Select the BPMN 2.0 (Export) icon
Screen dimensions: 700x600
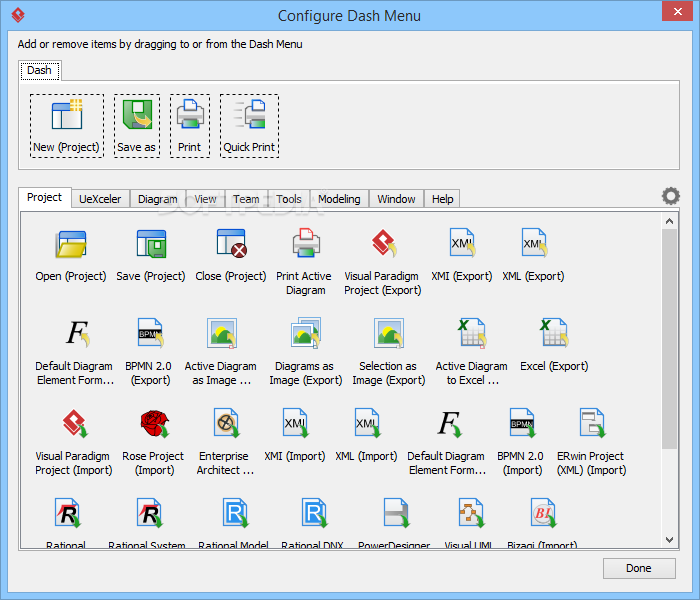[x=150, y=333]
